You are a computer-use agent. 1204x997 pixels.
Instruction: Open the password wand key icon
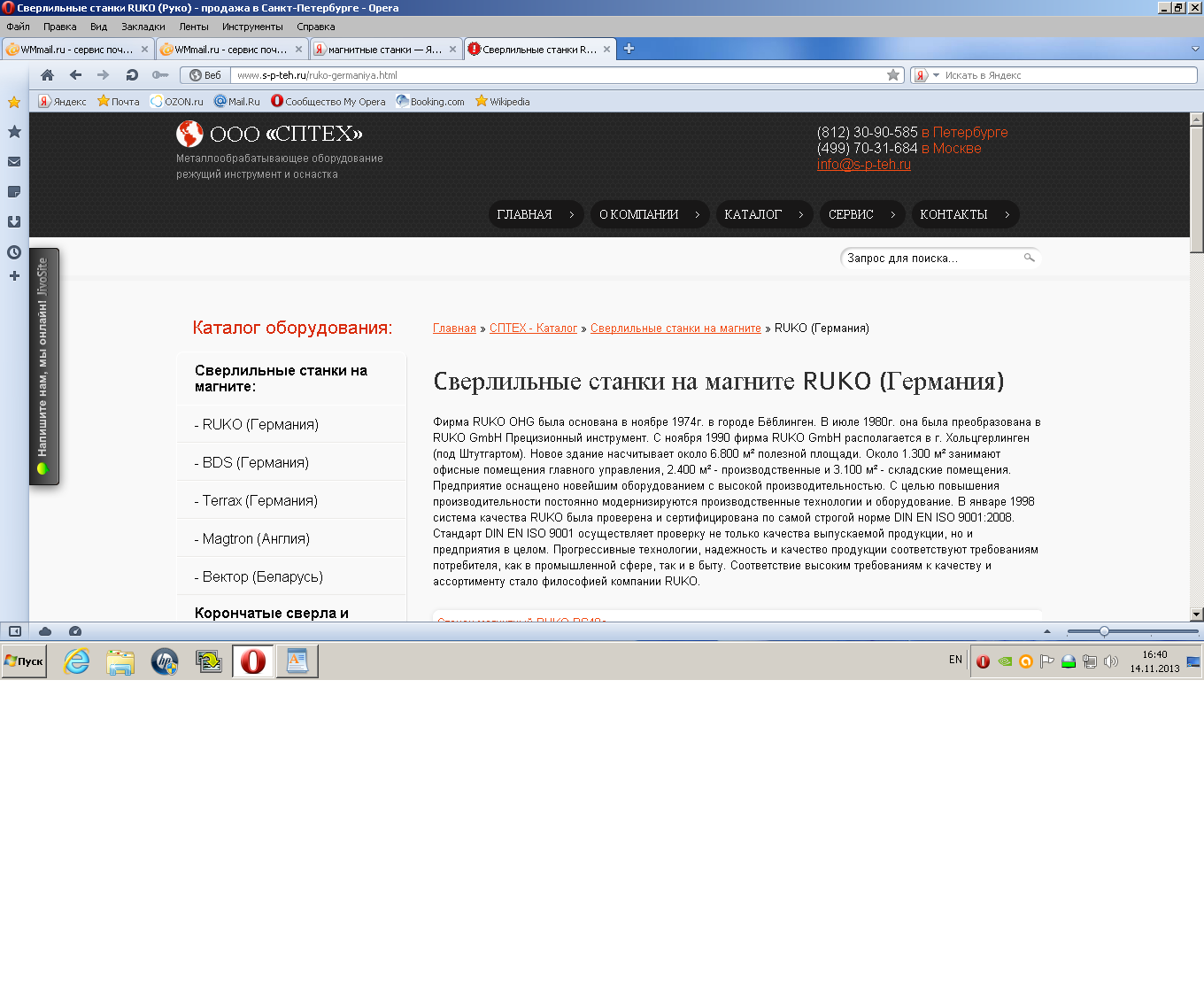160,75
